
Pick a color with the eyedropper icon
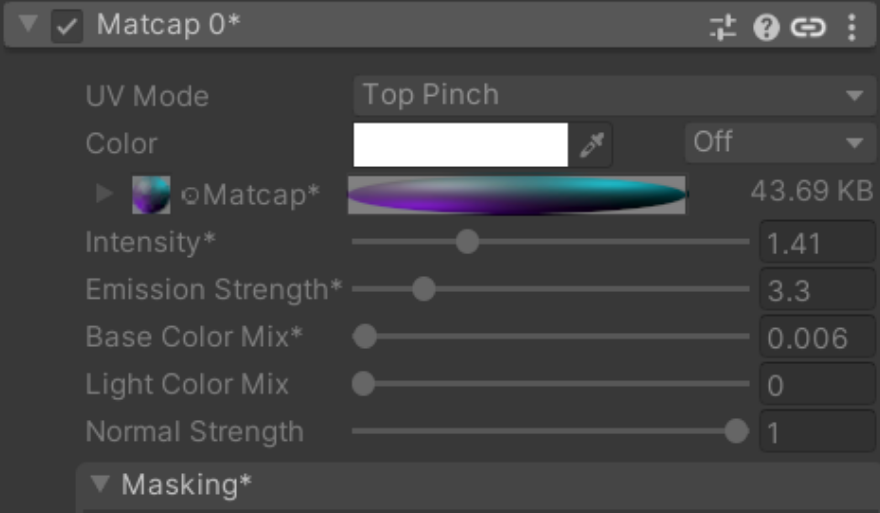(592, 145)
